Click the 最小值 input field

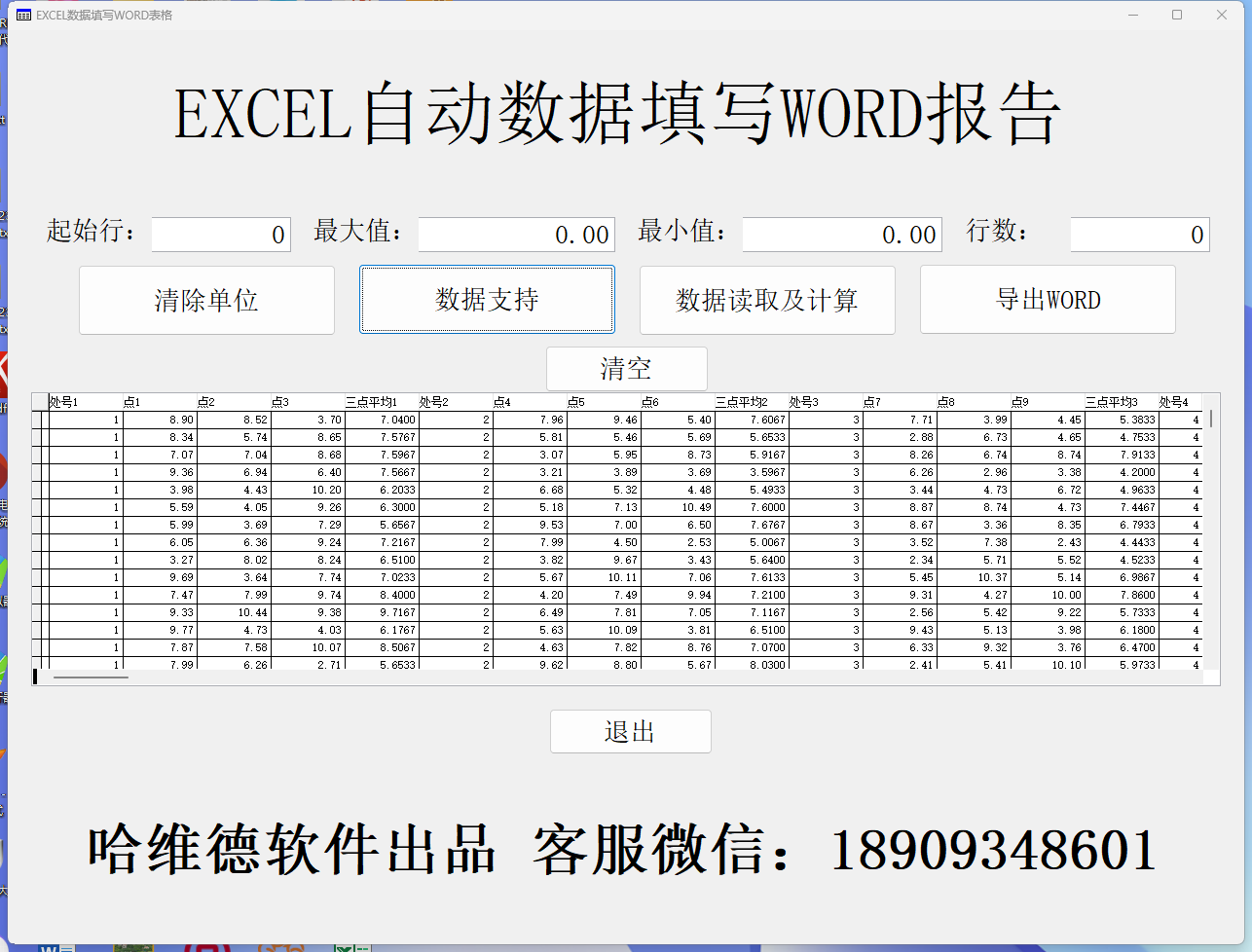pos(842,235)
